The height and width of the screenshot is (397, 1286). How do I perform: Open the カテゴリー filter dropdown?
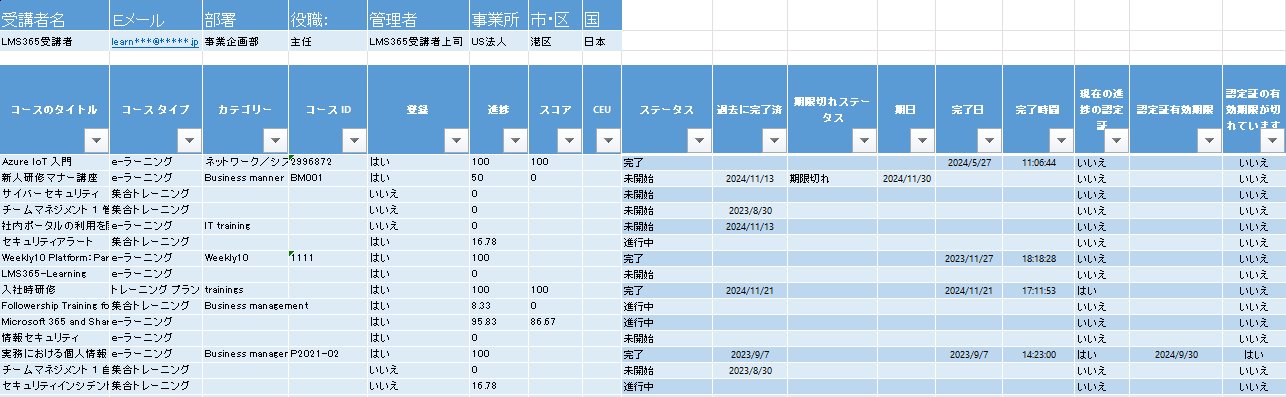[x=276, y=140]
